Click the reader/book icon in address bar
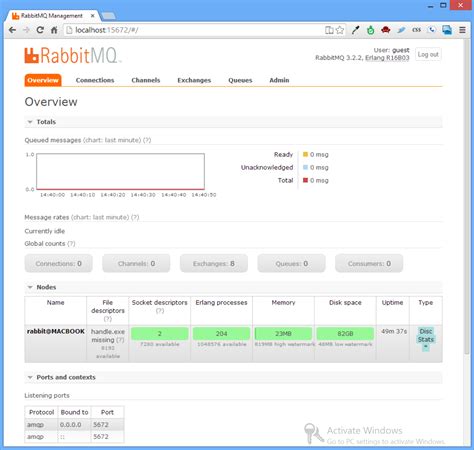The height and width of the screenshot is (450, 474). pos(329,30)
